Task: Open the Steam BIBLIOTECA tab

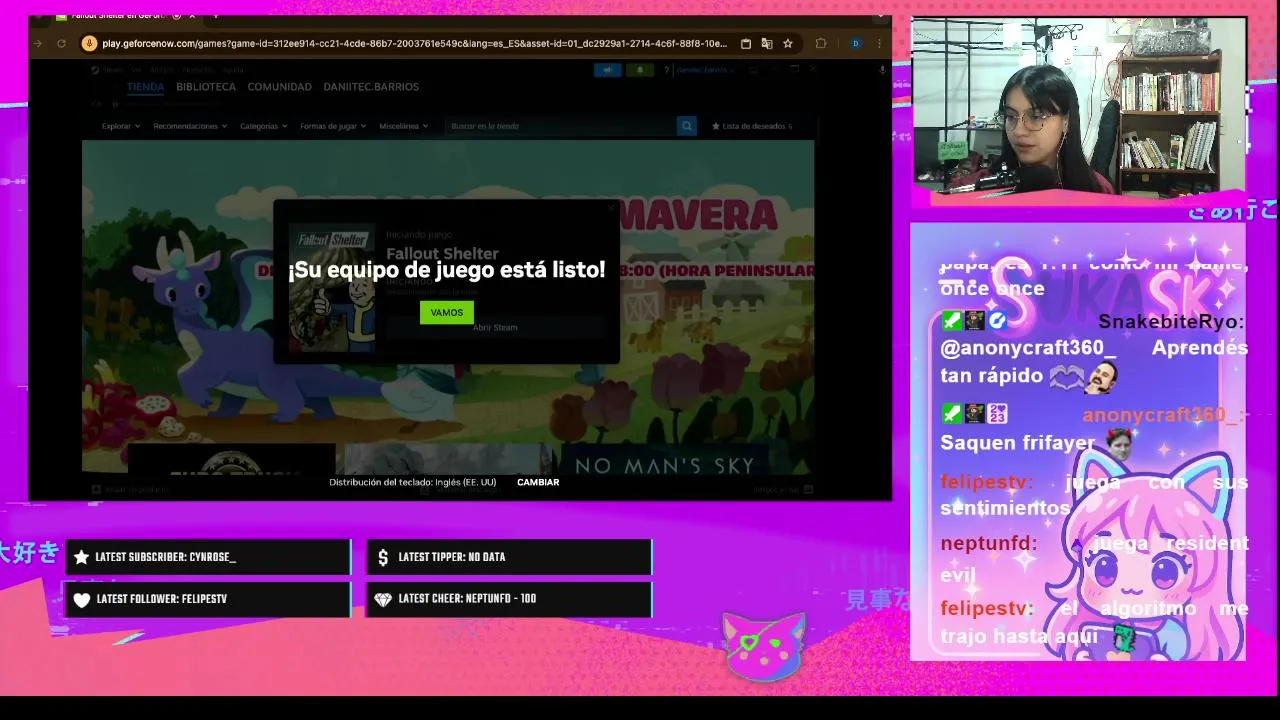Action: (206, 87)
